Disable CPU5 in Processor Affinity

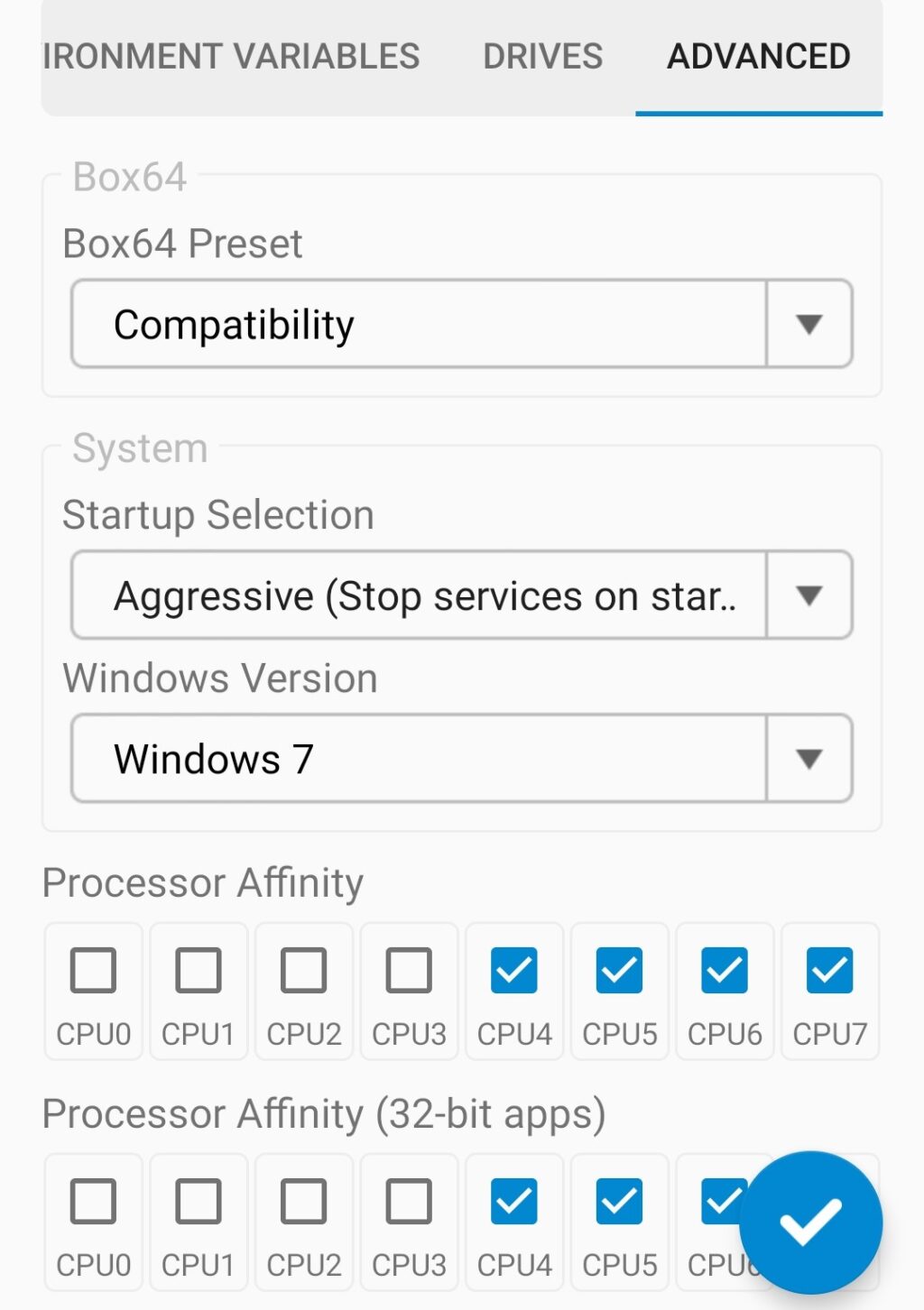pos(618,971)
